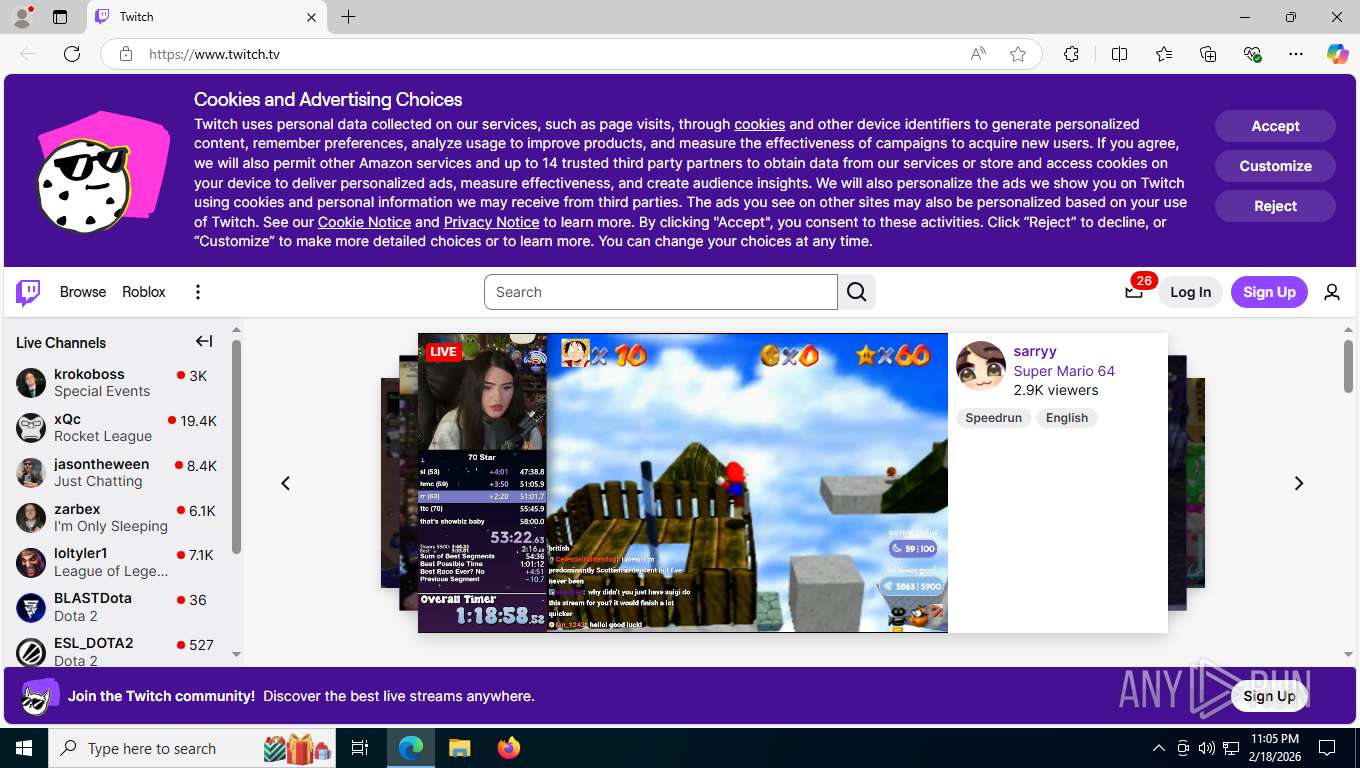Open Firefox from taskbar
1360x768 pixels.
pos(508,748)
